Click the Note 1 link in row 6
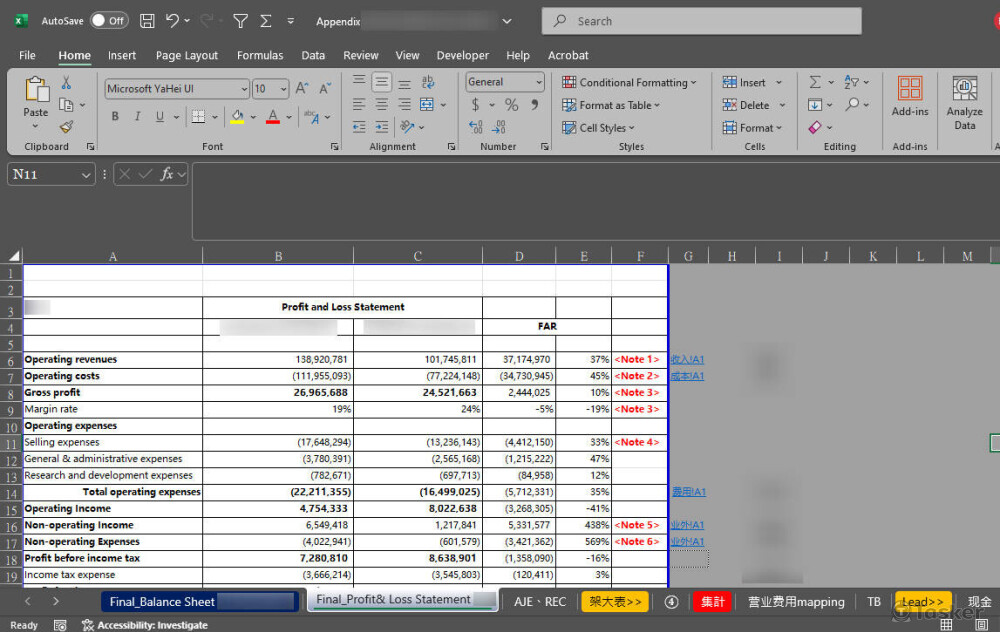Viewport: 1000px width, 632px height. pos(637,360)
